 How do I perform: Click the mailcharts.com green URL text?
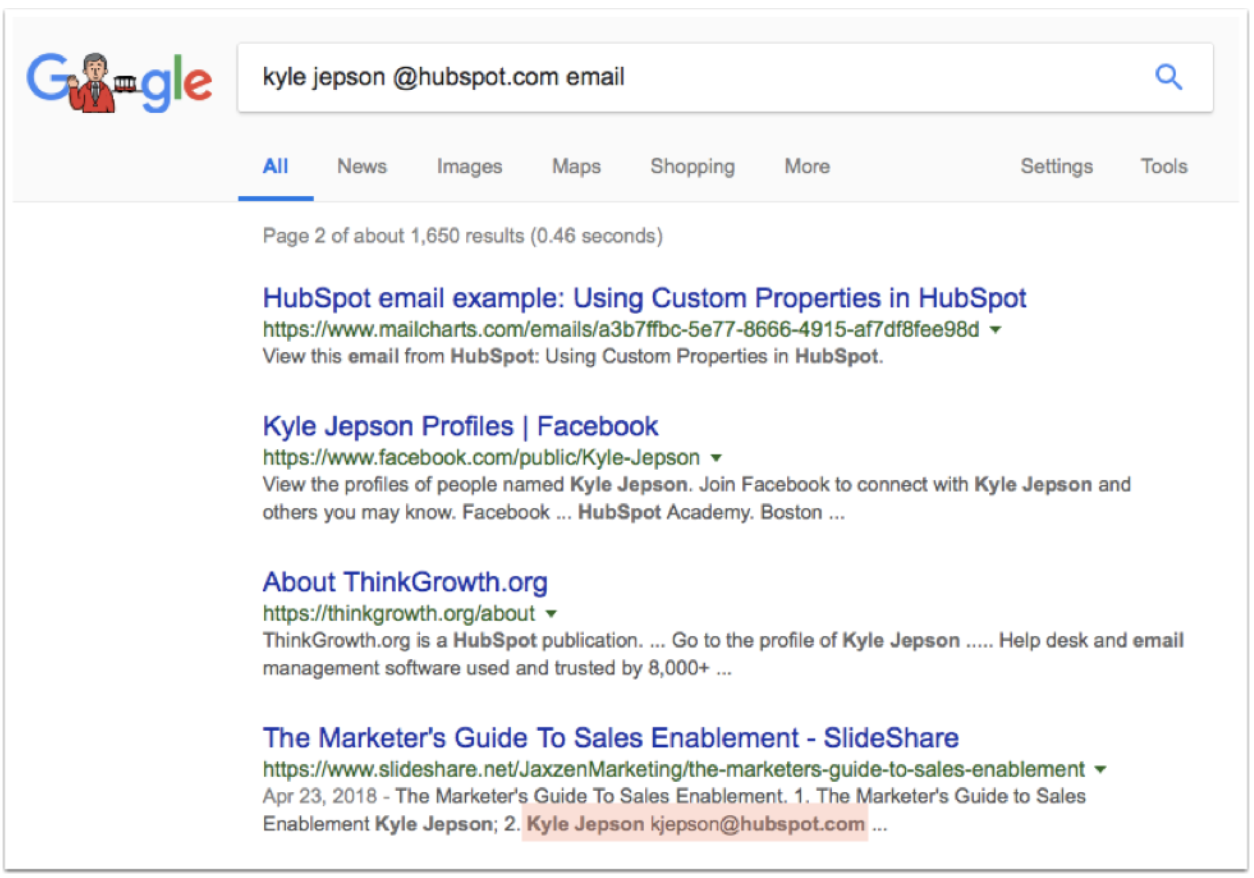(621, 329)
